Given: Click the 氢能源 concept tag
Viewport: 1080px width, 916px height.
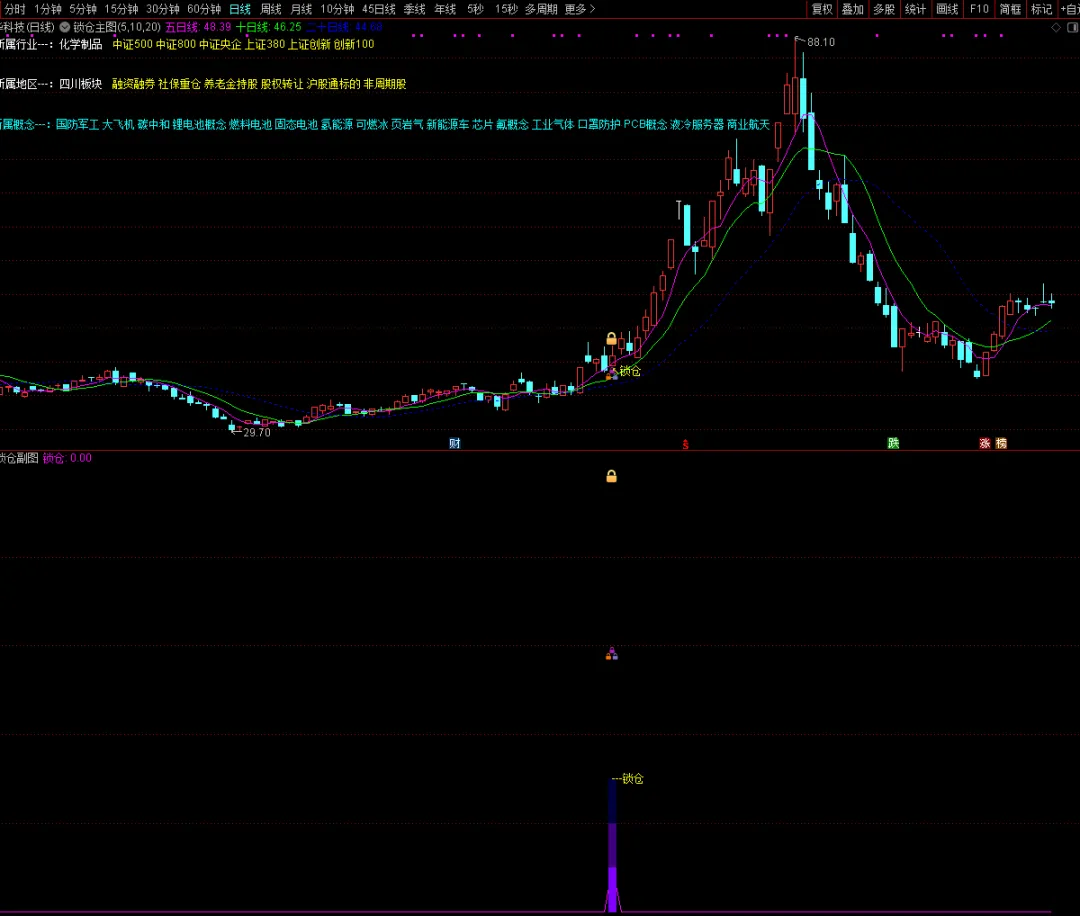Looking at the screenshot, I should tap(337, 125).
